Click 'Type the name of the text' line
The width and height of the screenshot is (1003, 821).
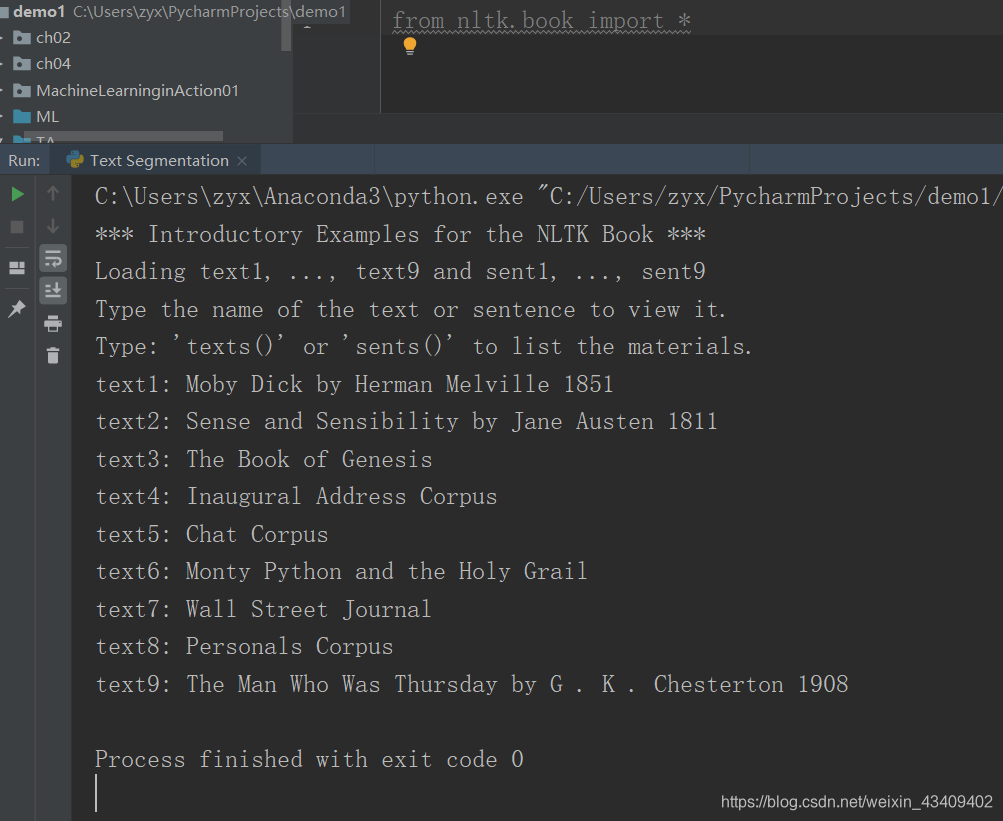click(x=411, y=309)
